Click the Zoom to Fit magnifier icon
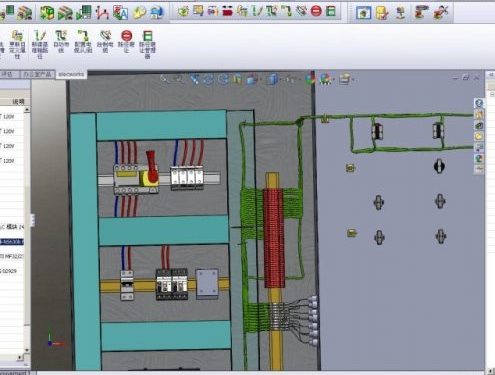The width and height of the screenshot is (495, 375). (164, 79)
